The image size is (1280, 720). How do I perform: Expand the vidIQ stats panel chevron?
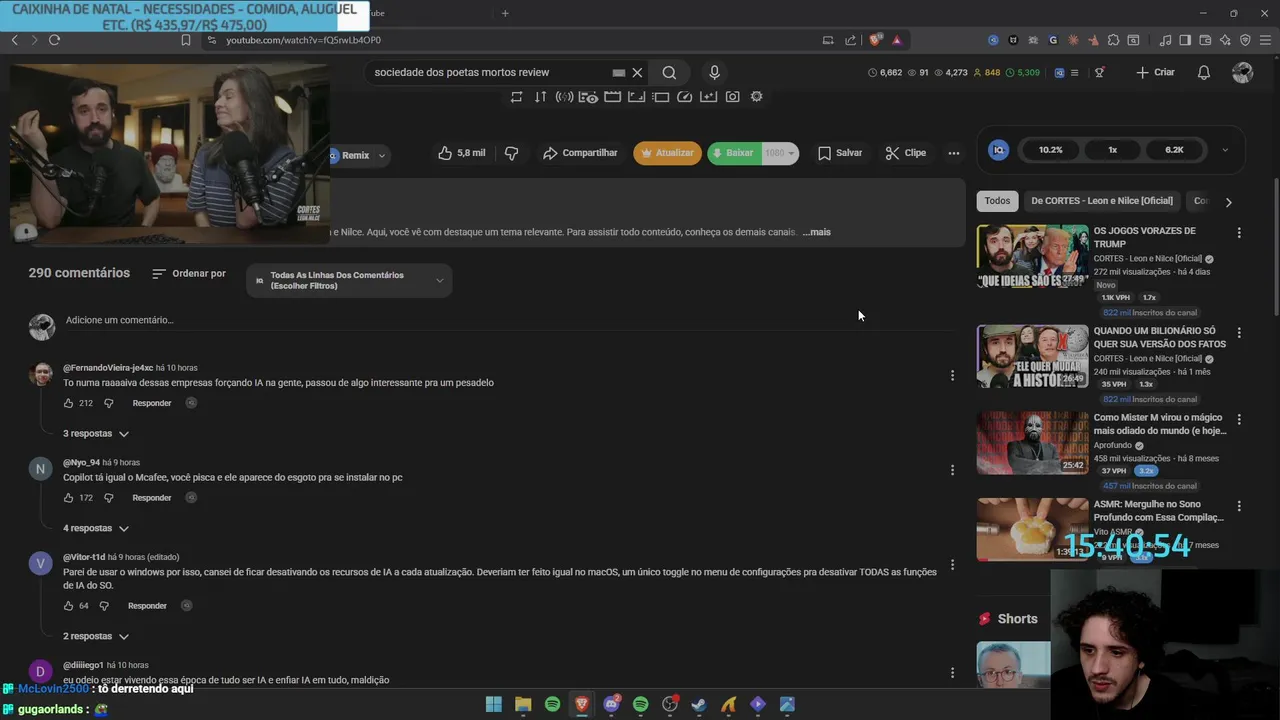1225,150
